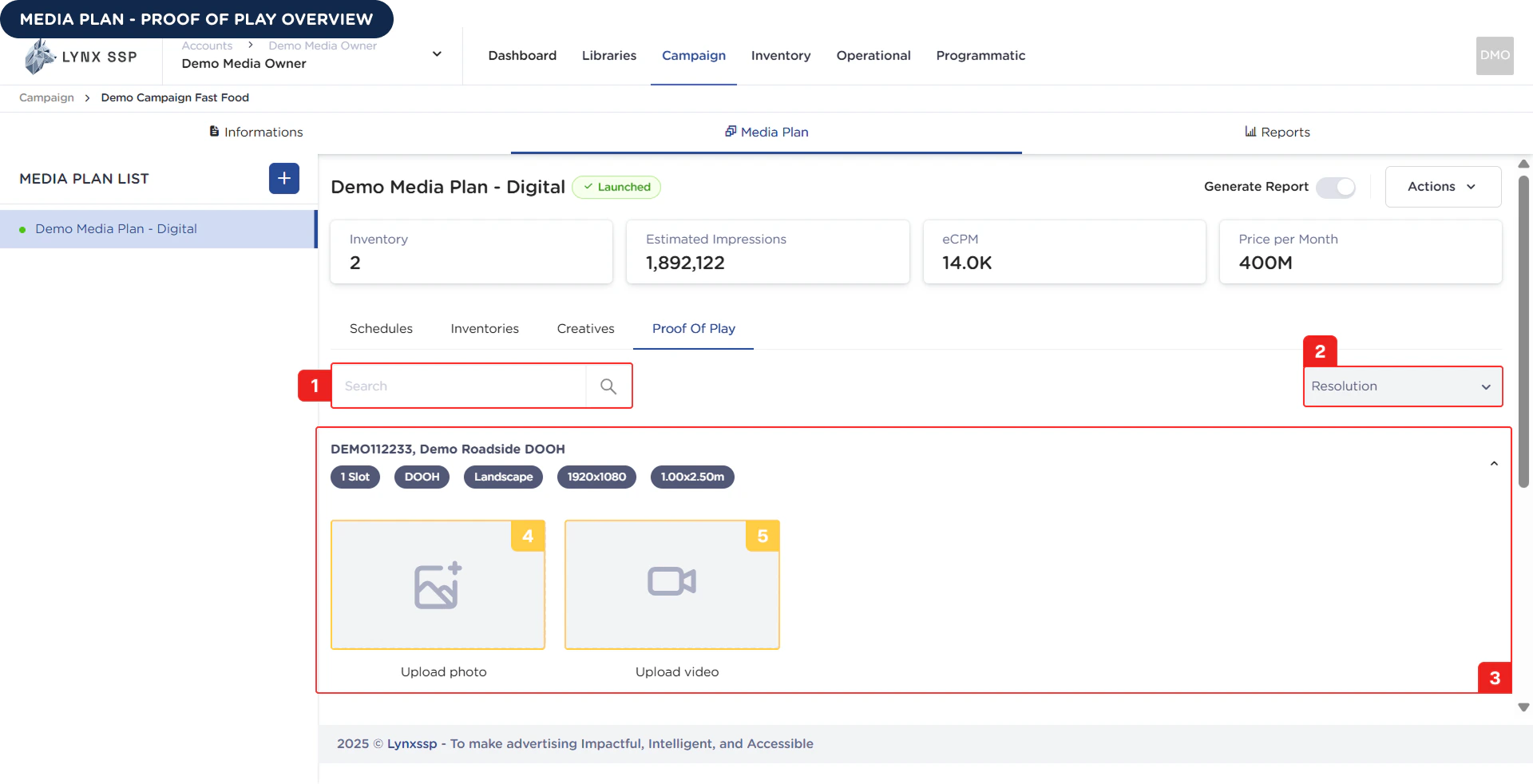The height and width of the screenshot is (784, 1533).
Task: Switch to the Inventories tab
Action: point(485,329)
